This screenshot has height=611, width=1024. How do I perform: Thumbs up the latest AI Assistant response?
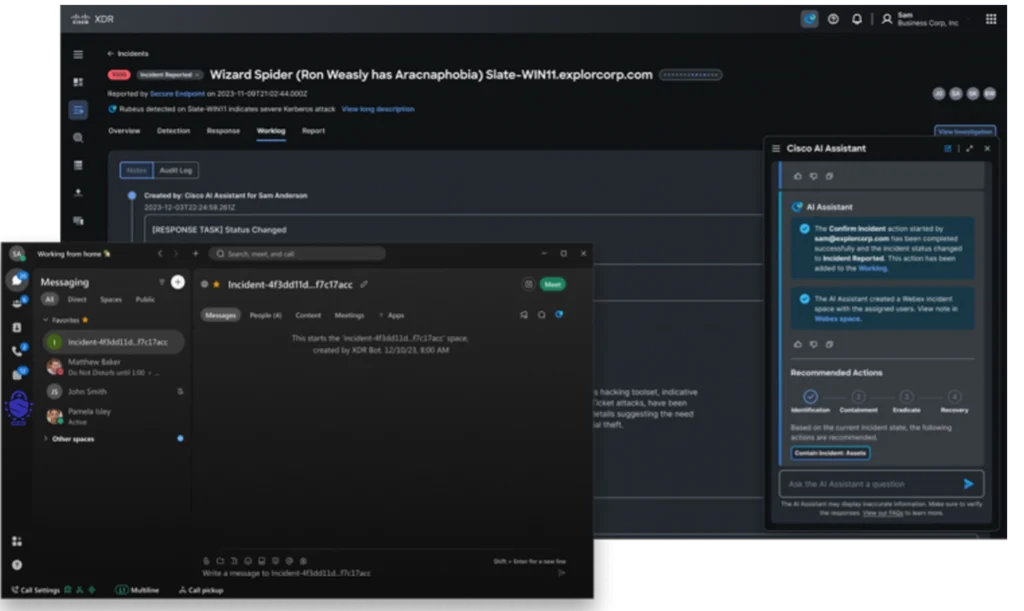click(x=797, y=344)
